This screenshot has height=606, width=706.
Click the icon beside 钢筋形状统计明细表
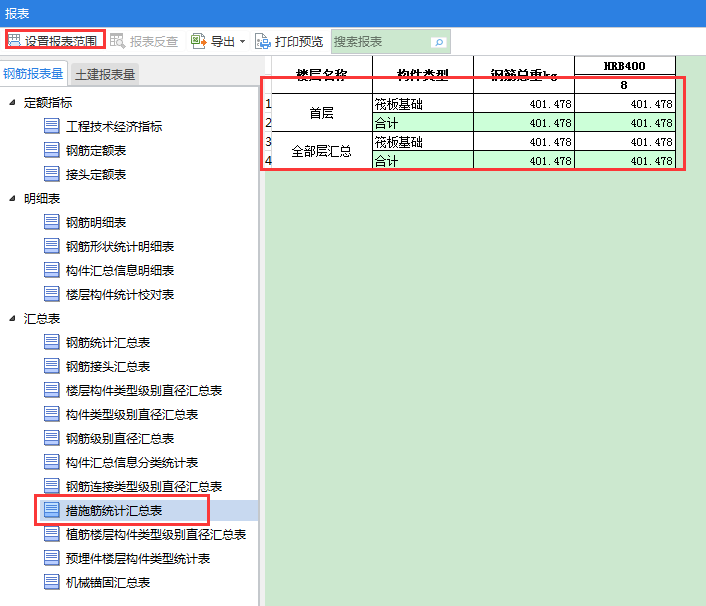tap(52, 246)
